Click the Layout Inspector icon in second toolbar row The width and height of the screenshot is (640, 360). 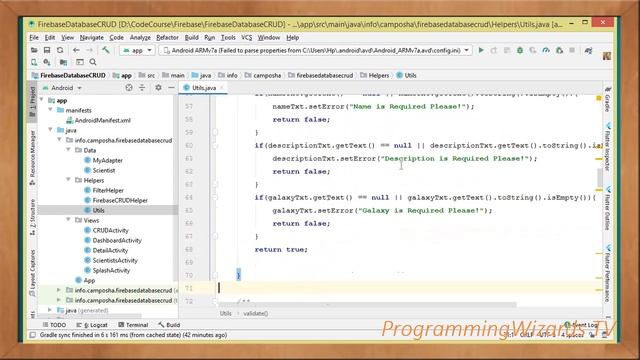tap(80, 62)
